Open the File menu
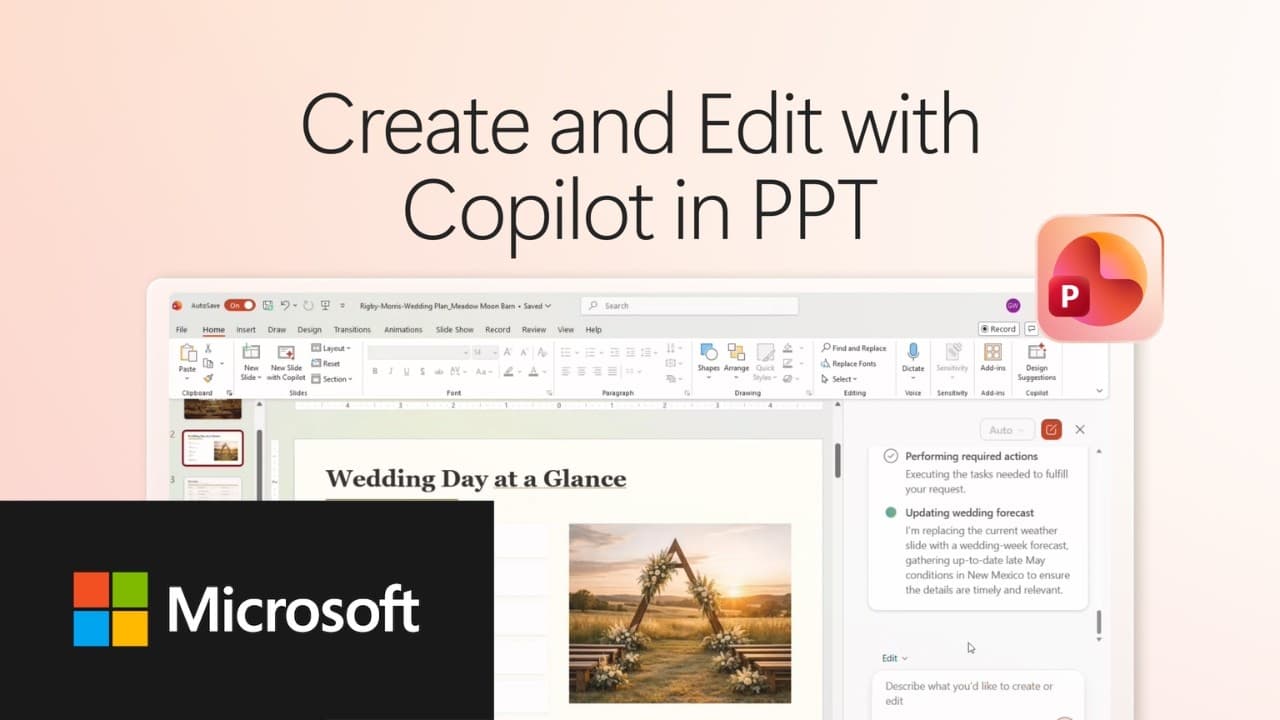 (x=181, y=329)
